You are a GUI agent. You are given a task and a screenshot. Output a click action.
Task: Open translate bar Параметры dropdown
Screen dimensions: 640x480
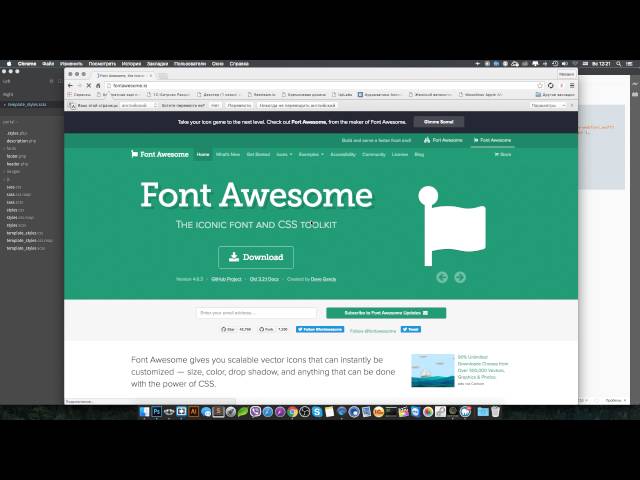pyautogui.click(x=548, y=106)
